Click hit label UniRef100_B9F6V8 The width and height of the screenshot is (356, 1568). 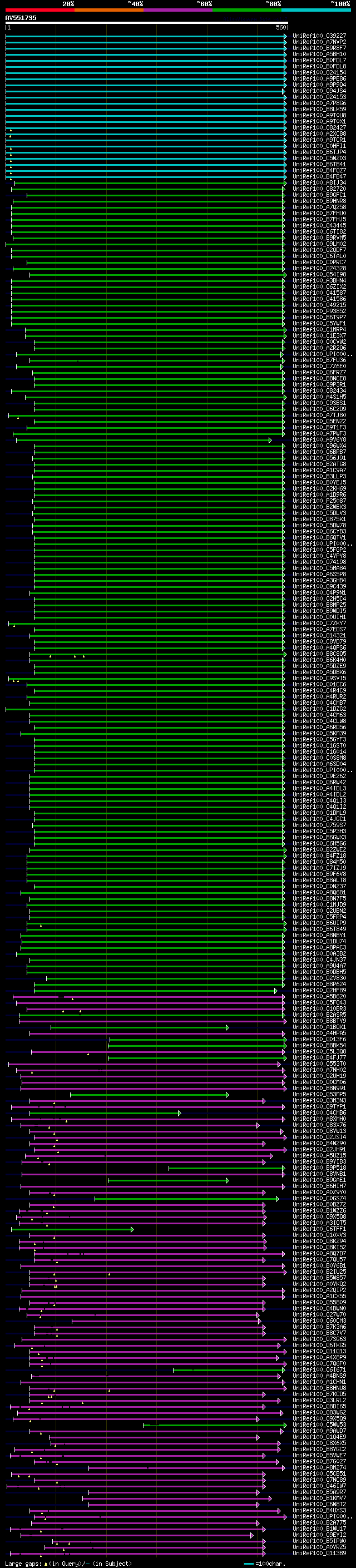click(x=319, y=874)
